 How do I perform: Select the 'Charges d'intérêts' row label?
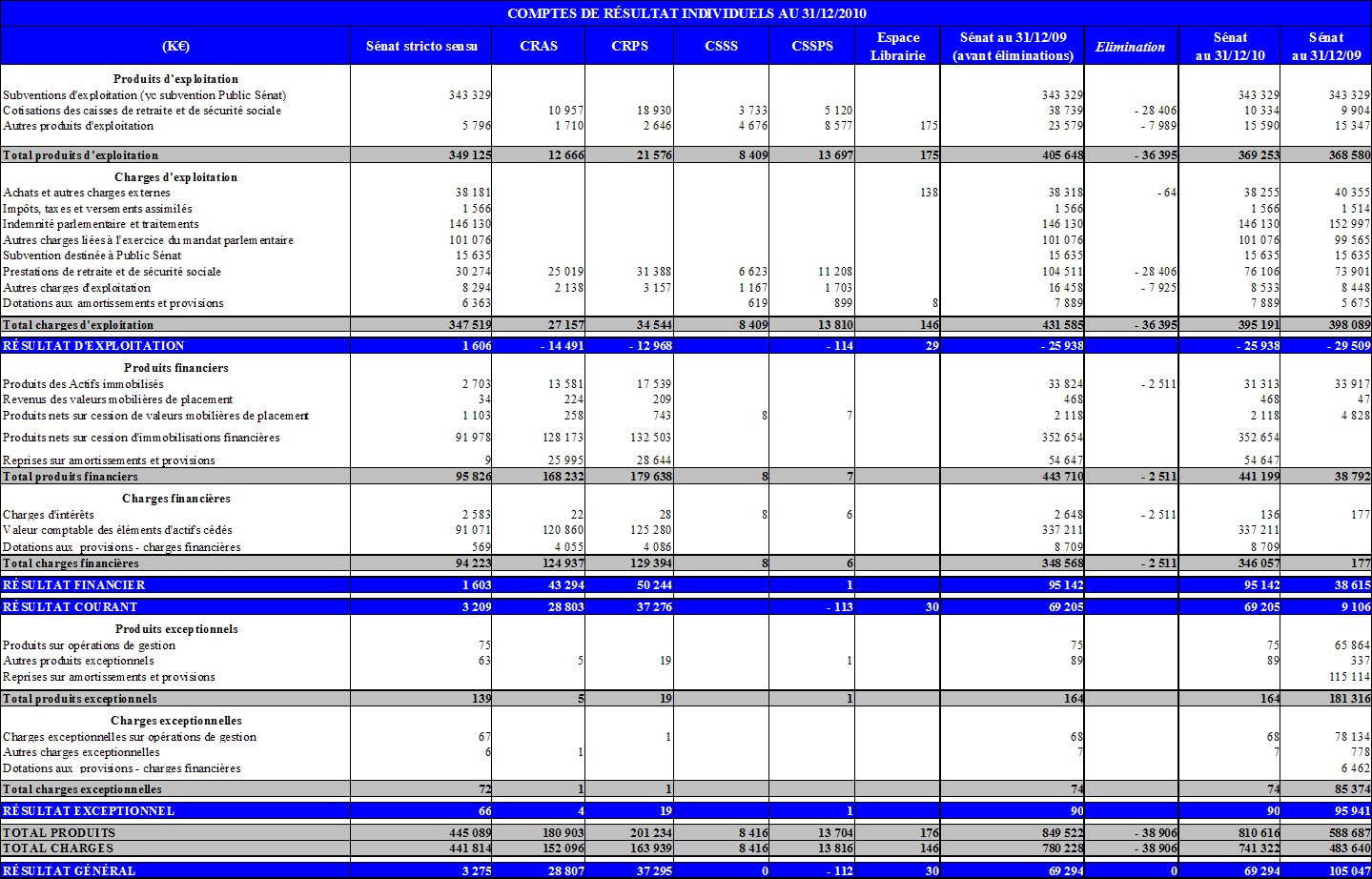[x=49, y=515]
